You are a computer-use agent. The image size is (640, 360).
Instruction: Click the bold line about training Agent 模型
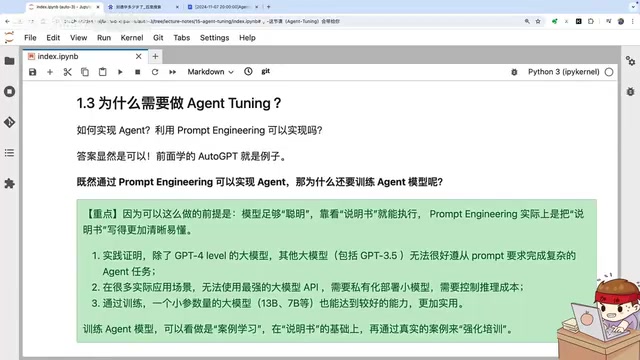point(260,182)
